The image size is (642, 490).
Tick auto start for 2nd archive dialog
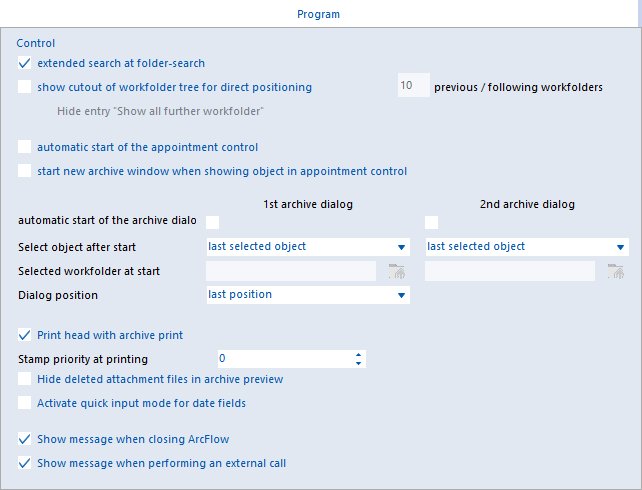click(x=432, y=222)
